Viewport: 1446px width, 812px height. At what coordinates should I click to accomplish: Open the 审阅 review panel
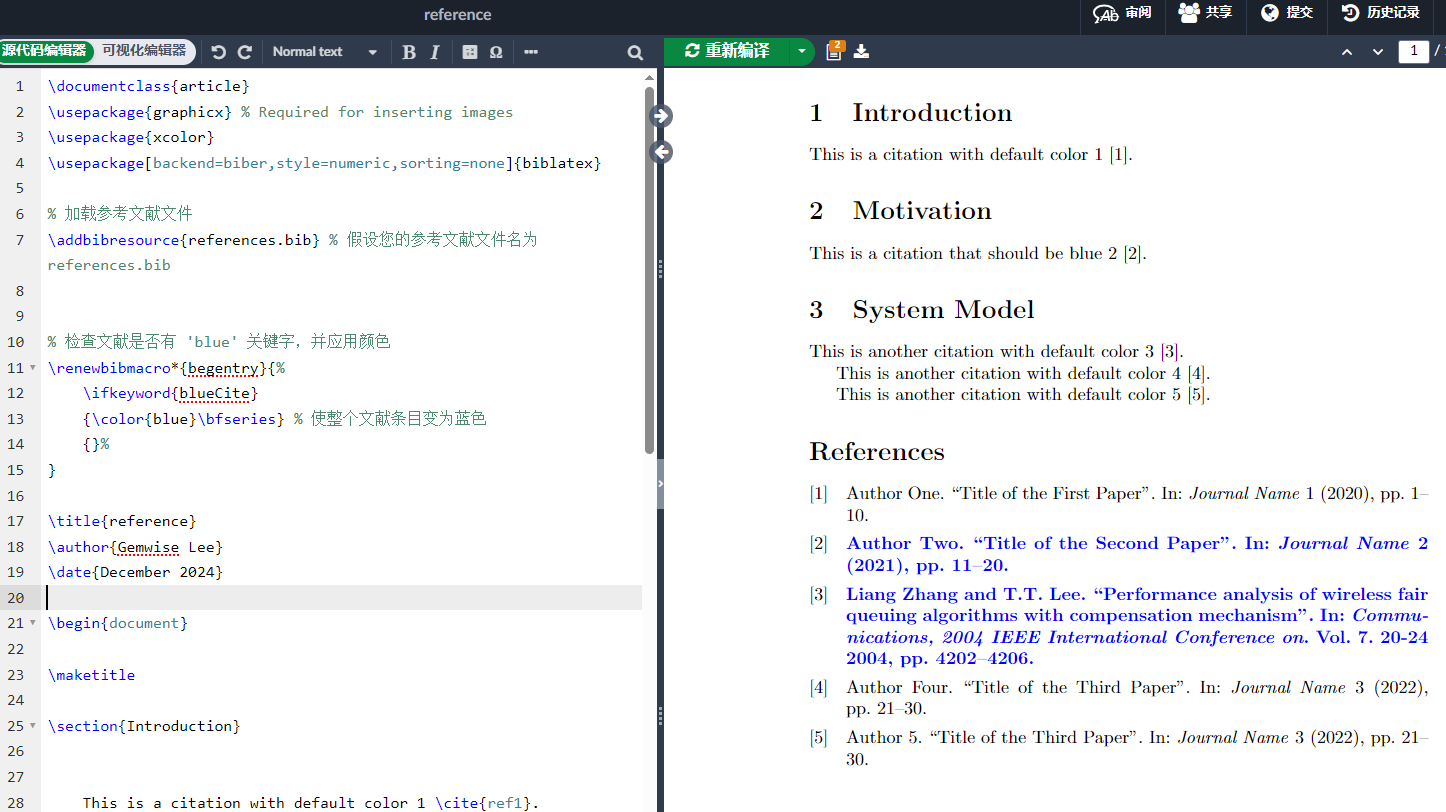tap(1122, 13)
